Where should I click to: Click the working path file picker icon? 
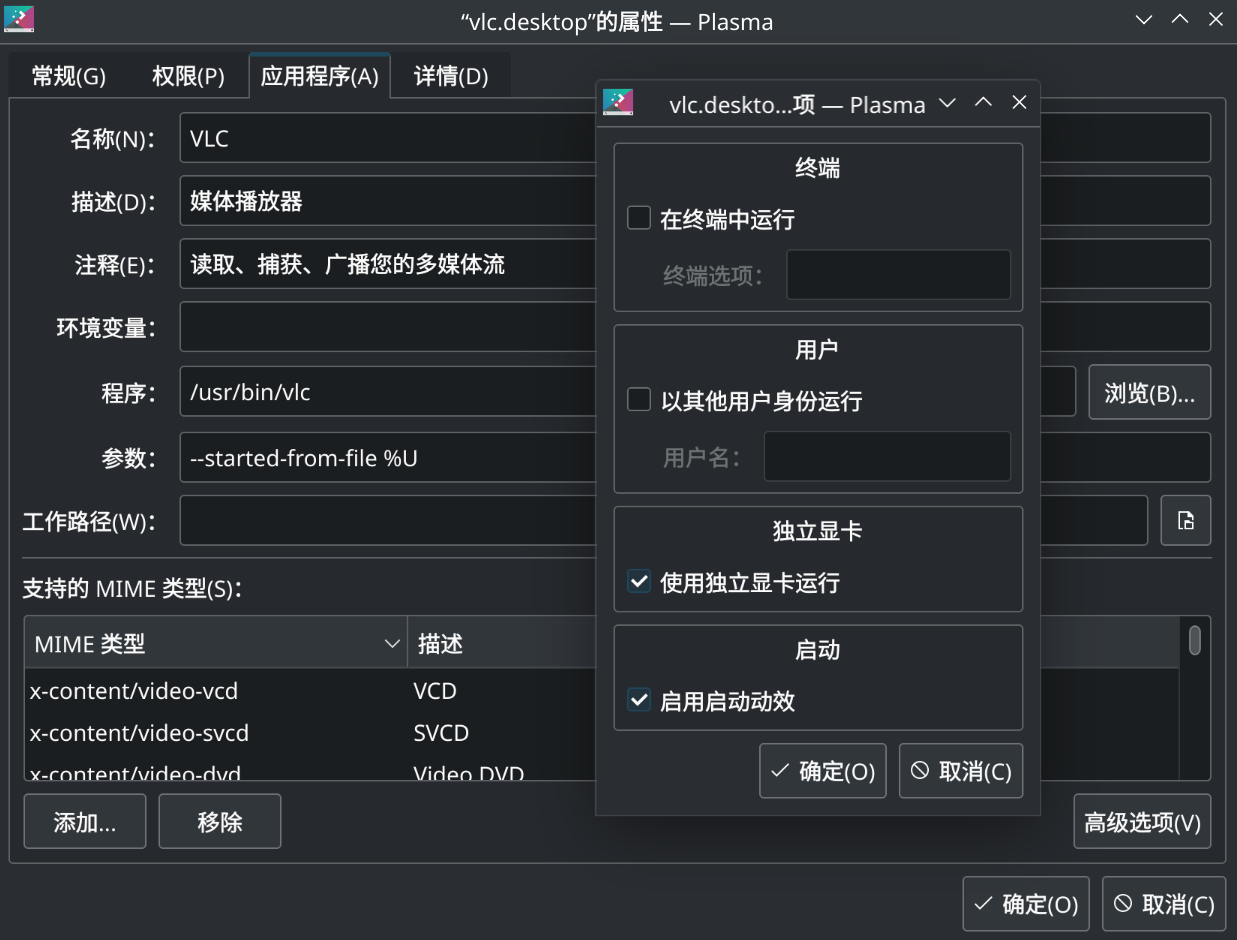coord(1185,520)
